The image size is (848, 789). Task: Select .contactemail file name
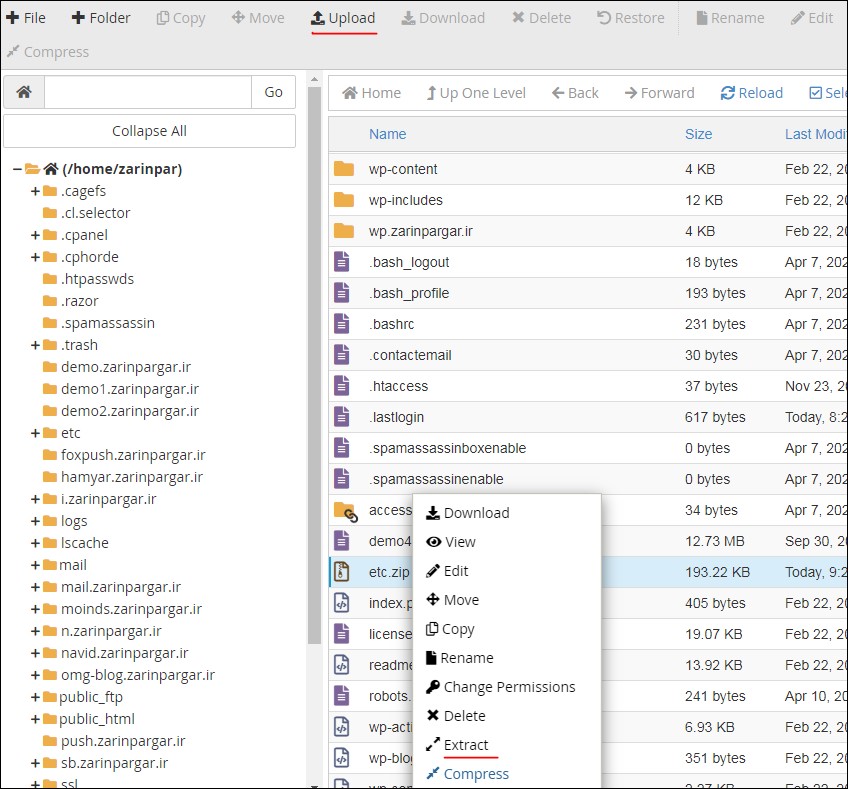coord(410,355)
